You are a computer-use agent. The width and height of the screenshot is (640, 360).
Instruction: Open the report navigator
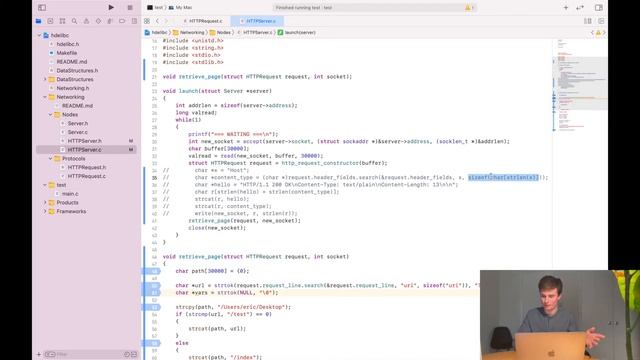coord(134,21)
